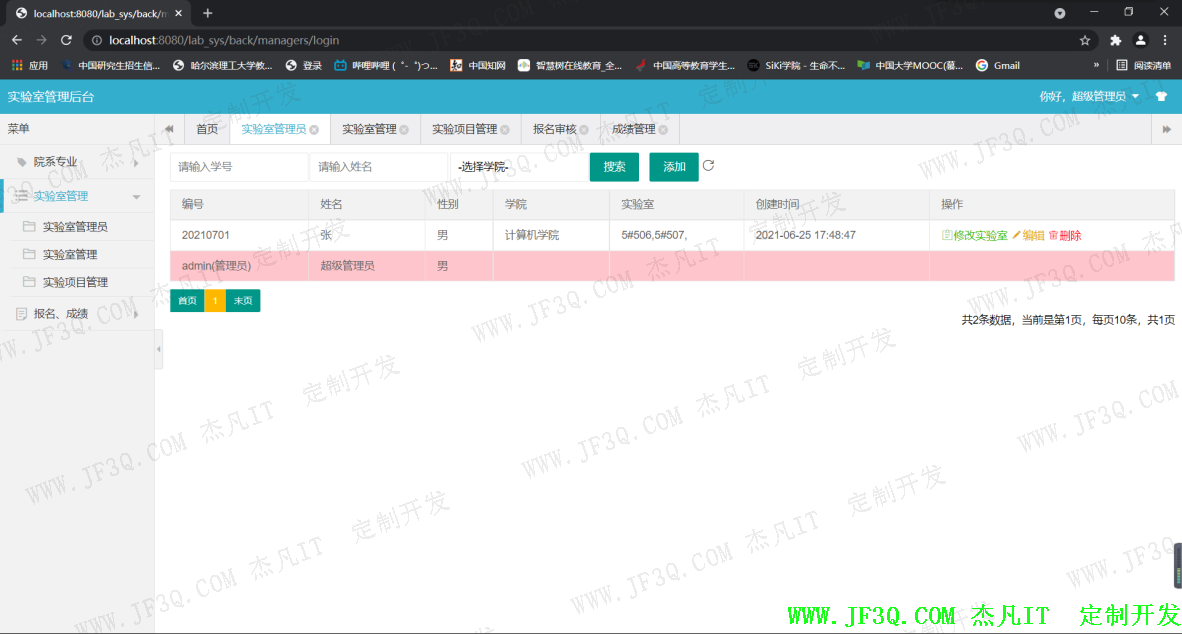1182x634 pixels.
Task: Bookmark this page with the star icon
Action: coord(1085,41)
